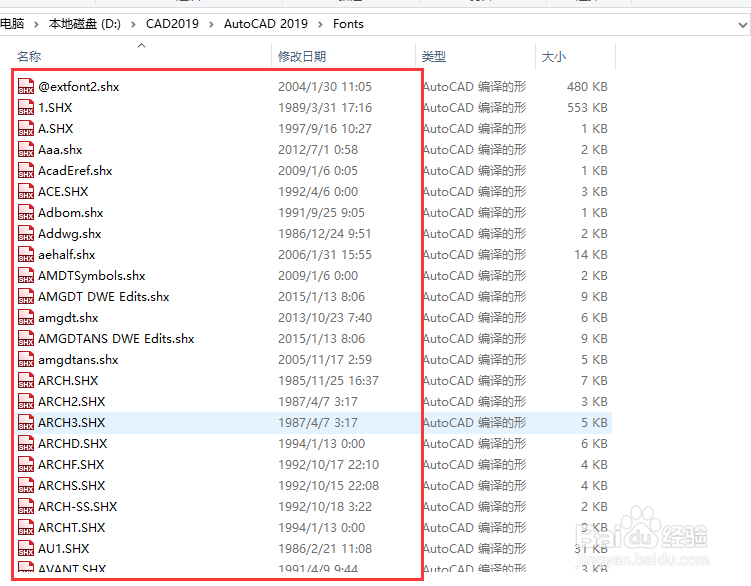Viewport: 751px width, 586px height.
Task: Click date 1985/11/25 16:37
Action: (328, 381)
